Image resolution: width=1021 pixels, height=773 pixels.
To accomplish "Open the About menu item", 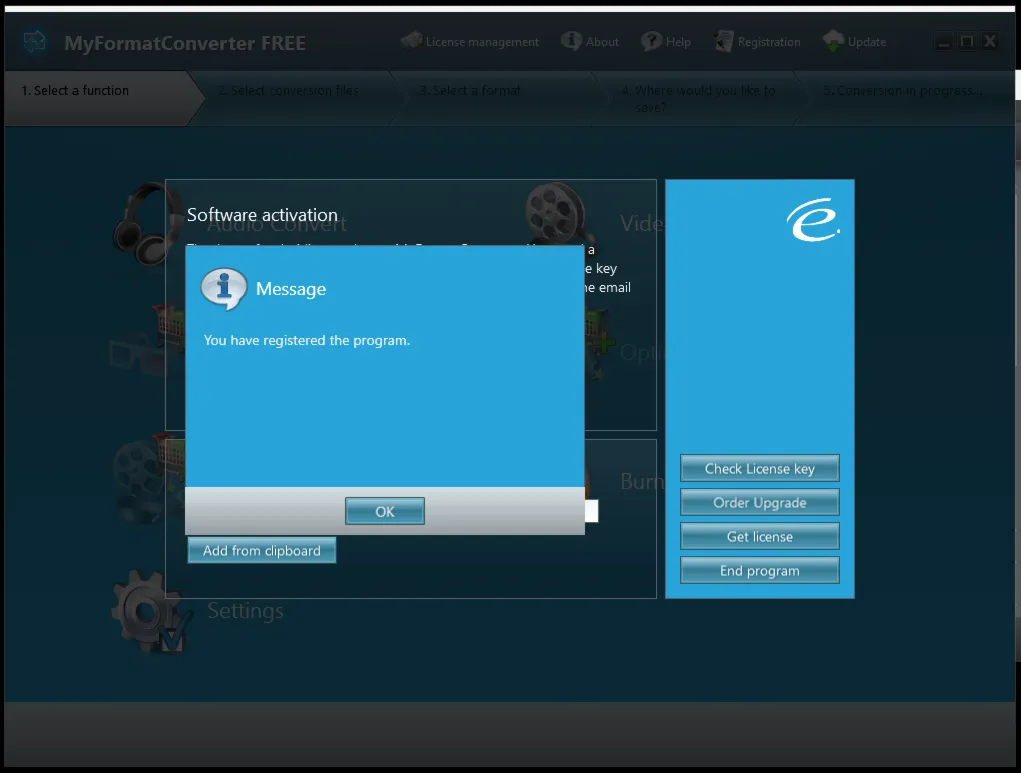I will tap(590, 42).
